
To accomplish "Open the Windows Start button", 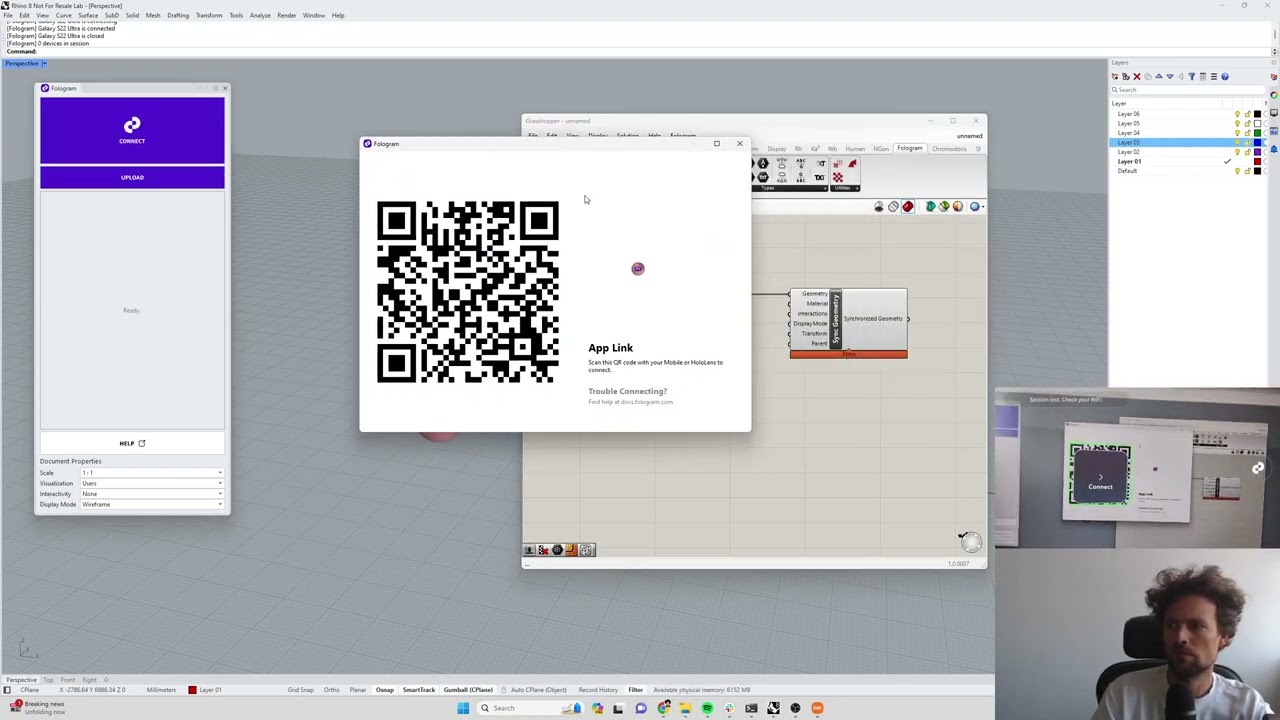I will point(463,708).
